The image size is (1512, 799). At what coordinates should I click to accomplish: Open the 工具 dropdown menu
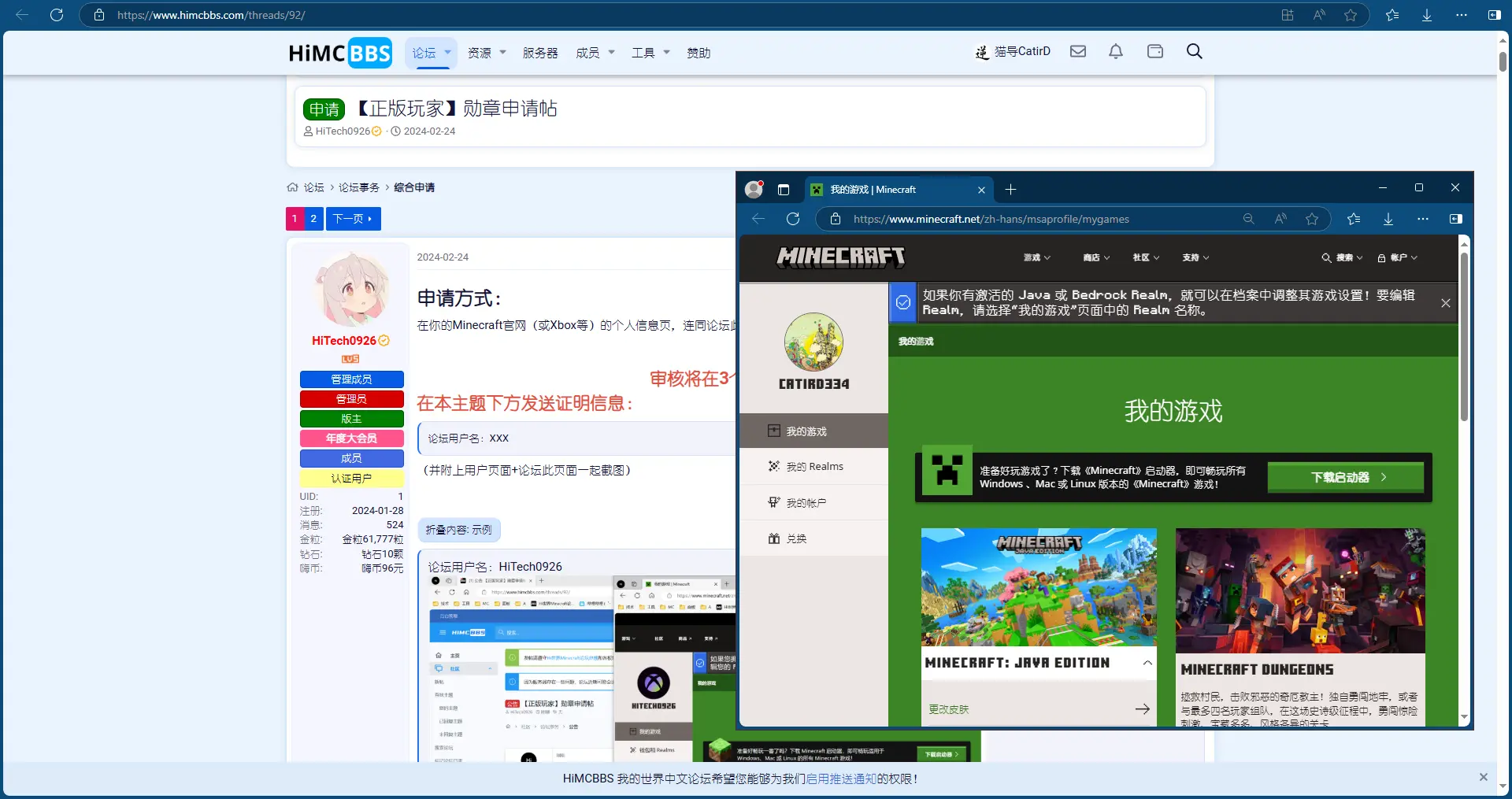tap(650, 53)
